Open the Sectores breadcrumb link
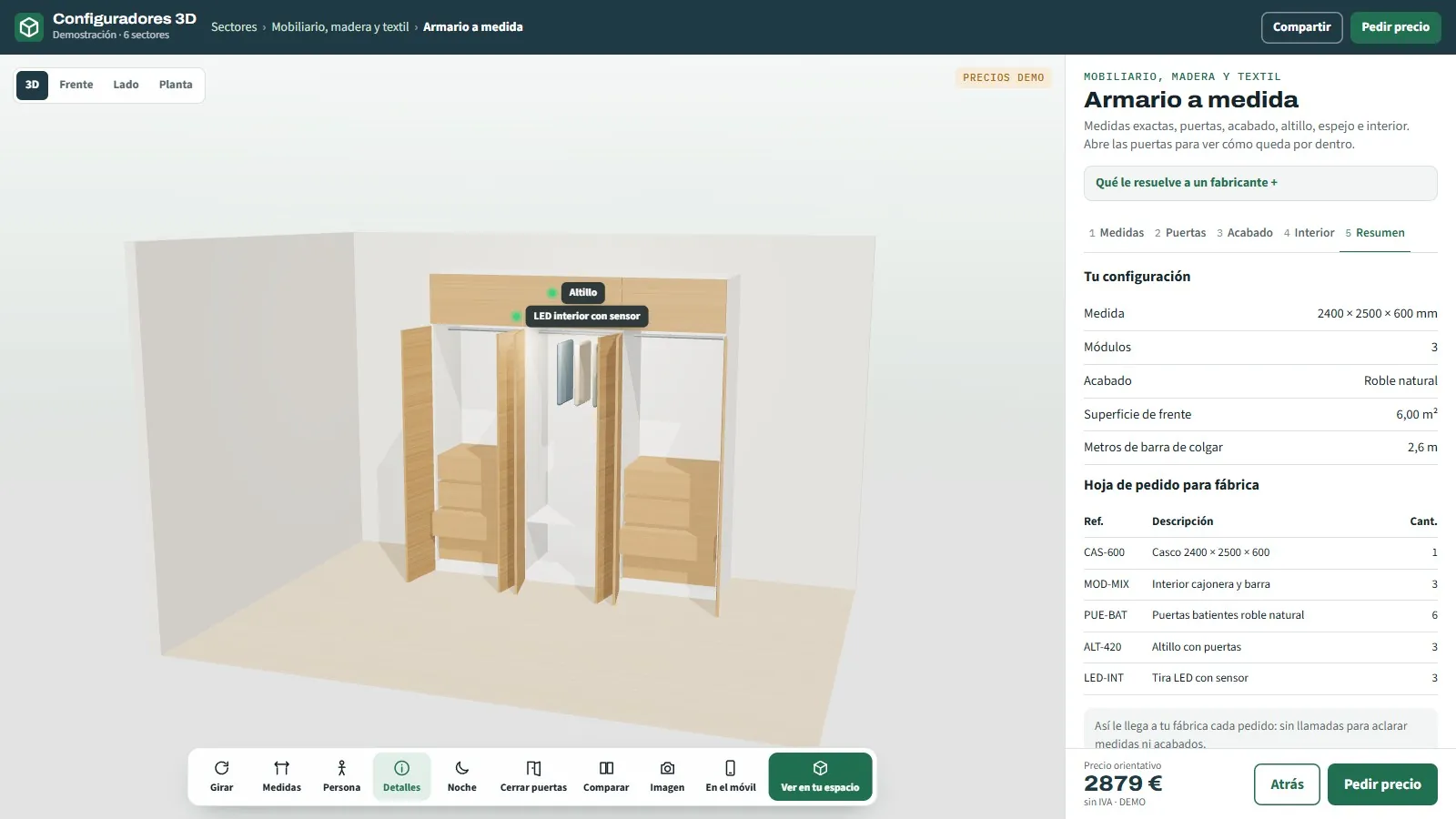Screen dimensions: 1456x819 pyautogui.click(x=234, y=27)
